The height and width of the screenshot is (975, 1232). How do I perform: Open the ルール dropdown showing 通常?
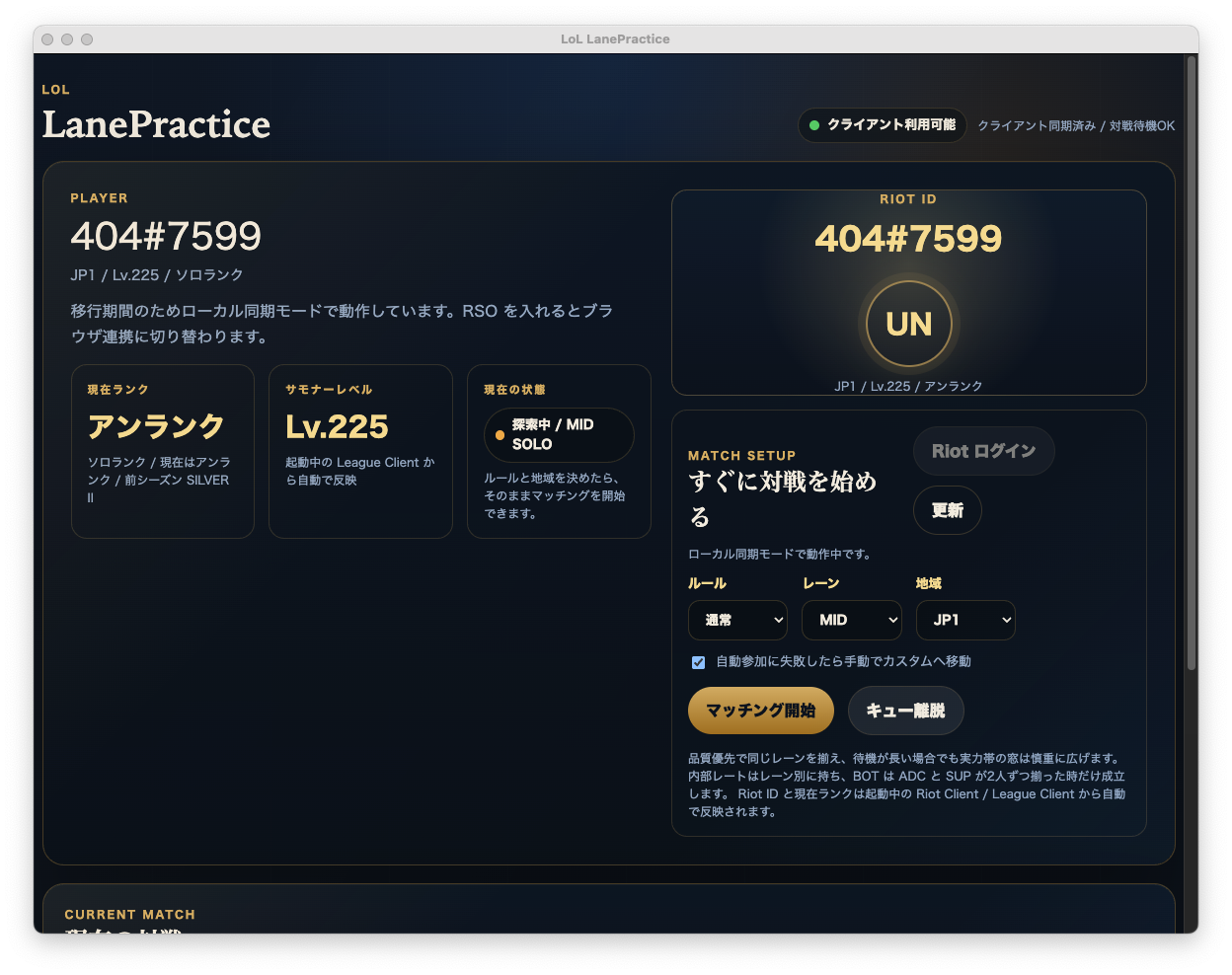coord(737,620)
